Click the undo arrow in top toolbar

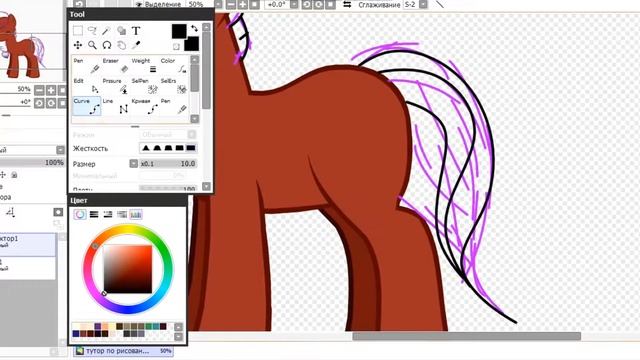pyautogui.click(x=79, y=4)
